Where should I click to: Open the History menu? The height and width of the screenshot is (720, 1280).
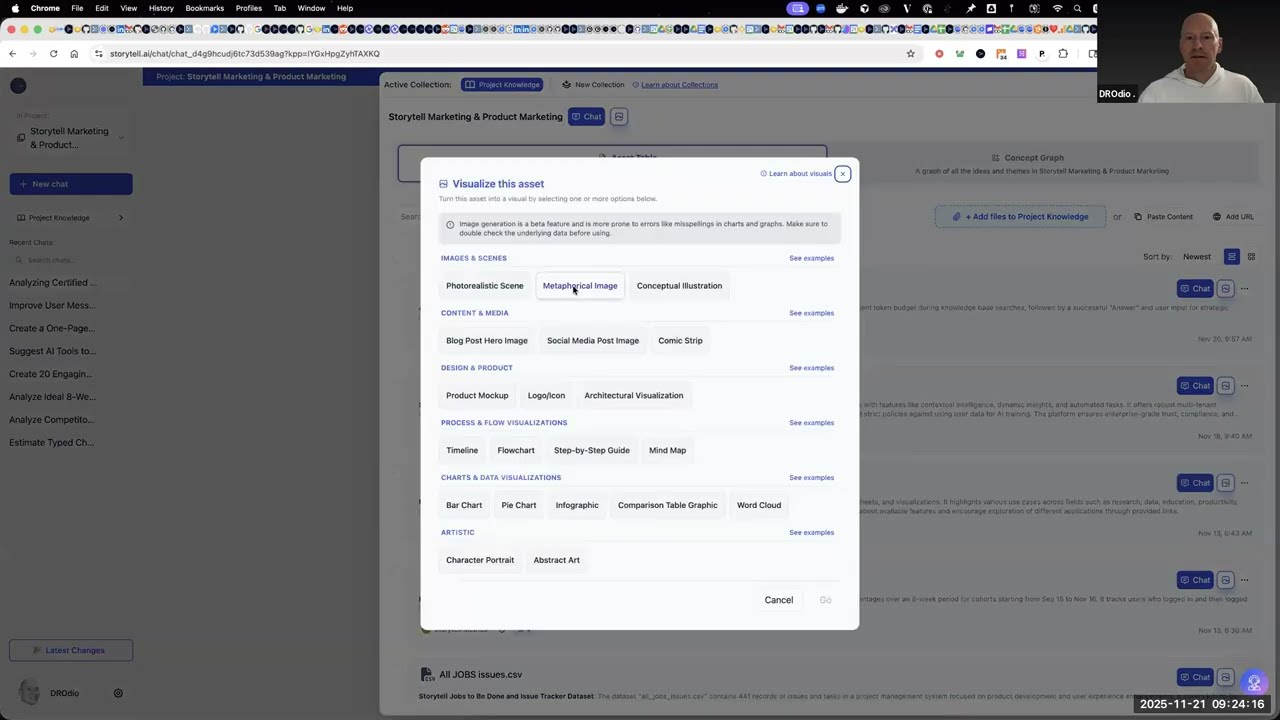[161, 8]
